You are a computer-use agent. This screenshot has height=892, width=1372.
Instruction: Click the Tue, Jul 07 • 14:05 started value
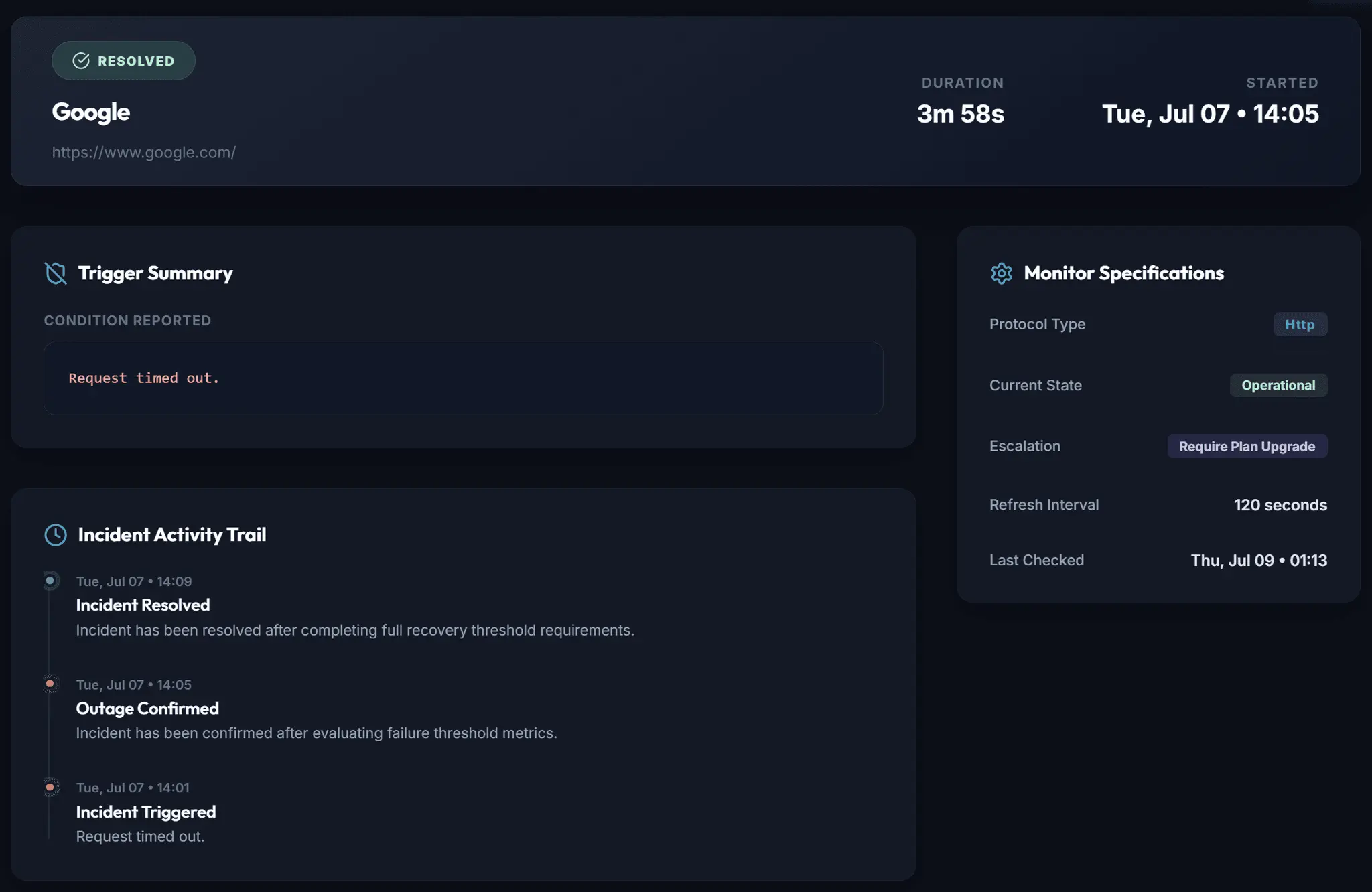1211,114
